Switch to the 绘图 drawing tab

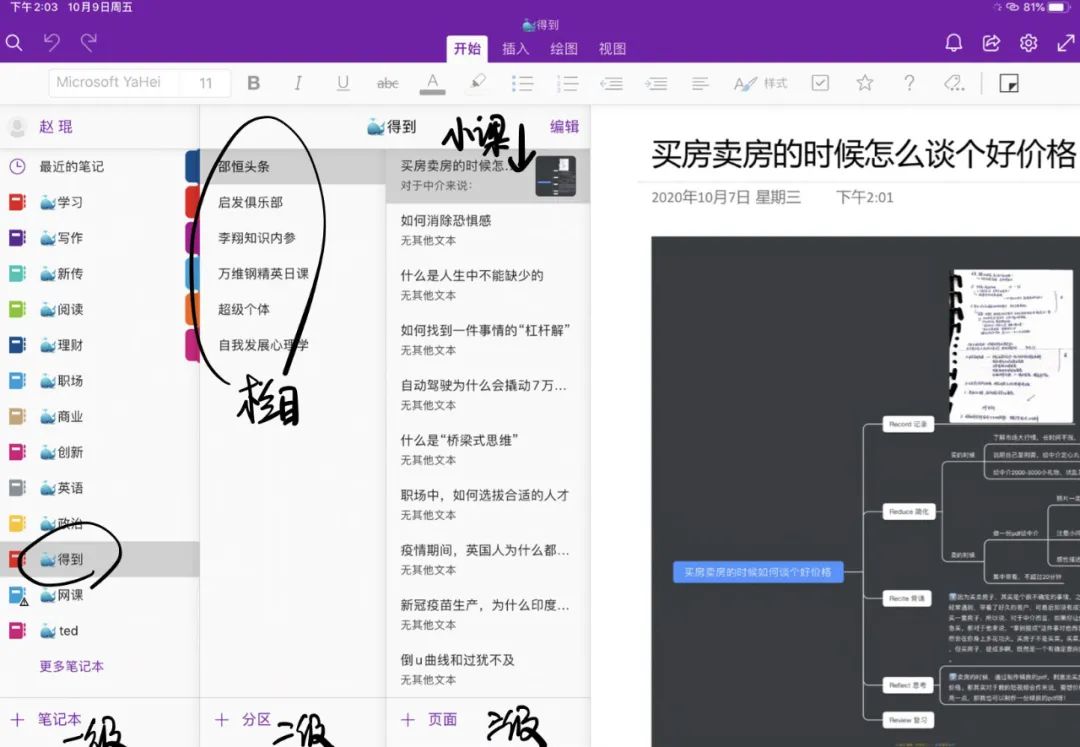point(563,48)
